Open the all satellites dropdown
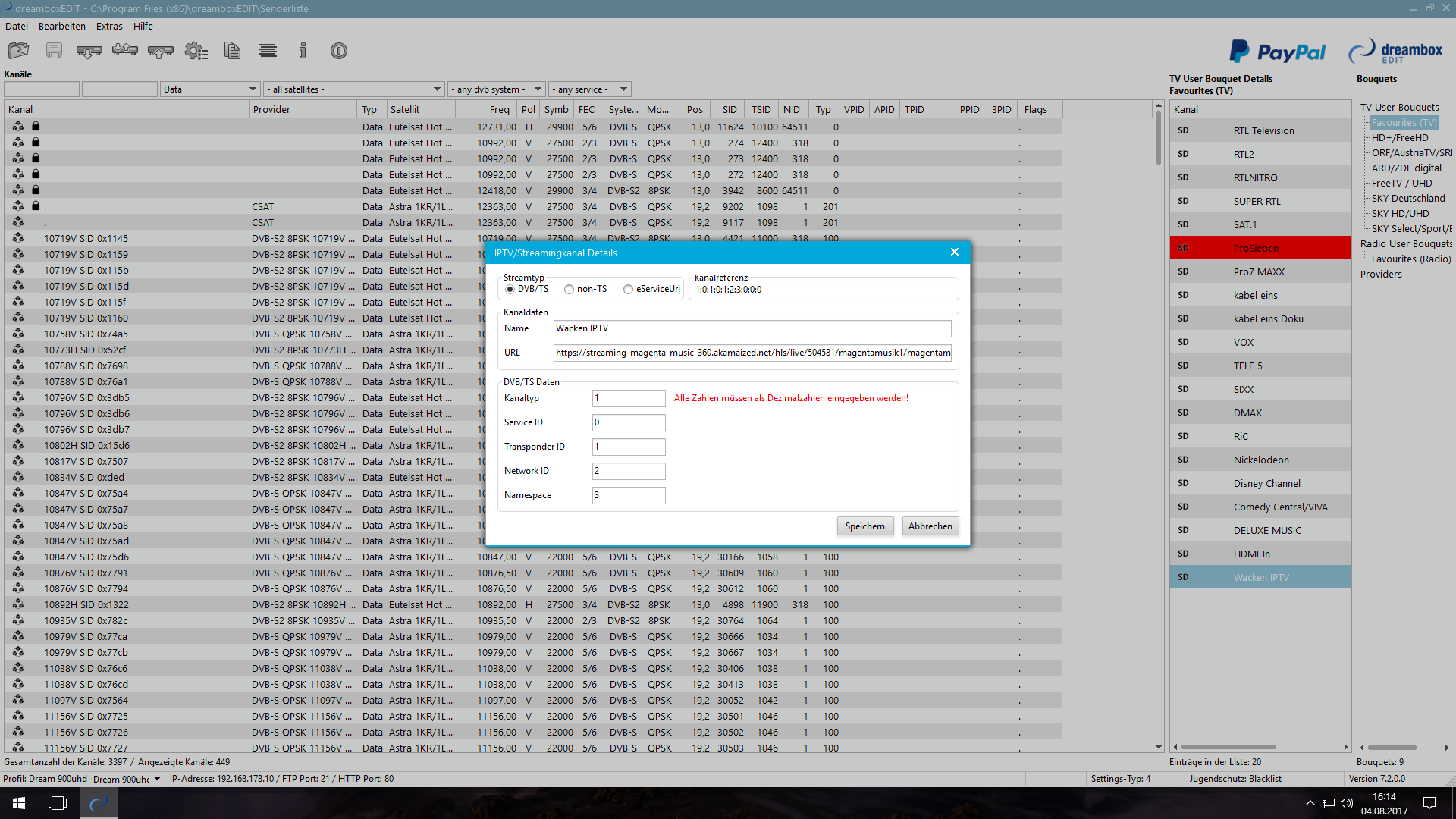Viewport: 1456px width, 819px height. pyautogui.click(x=353, y=89)
